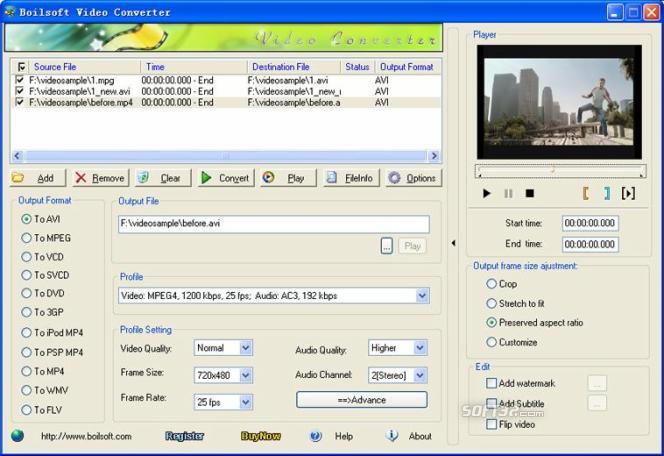The height and width of the screenshot is (456, 664).
Task: Stop playback with the square stop icon
Action: (529, 193)
